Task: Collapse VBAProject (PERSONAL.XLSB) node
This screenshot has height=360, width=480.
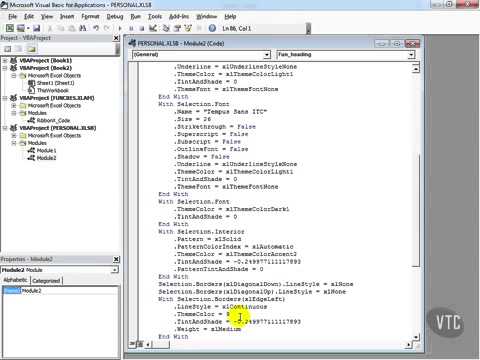Action: pos(5,128)
